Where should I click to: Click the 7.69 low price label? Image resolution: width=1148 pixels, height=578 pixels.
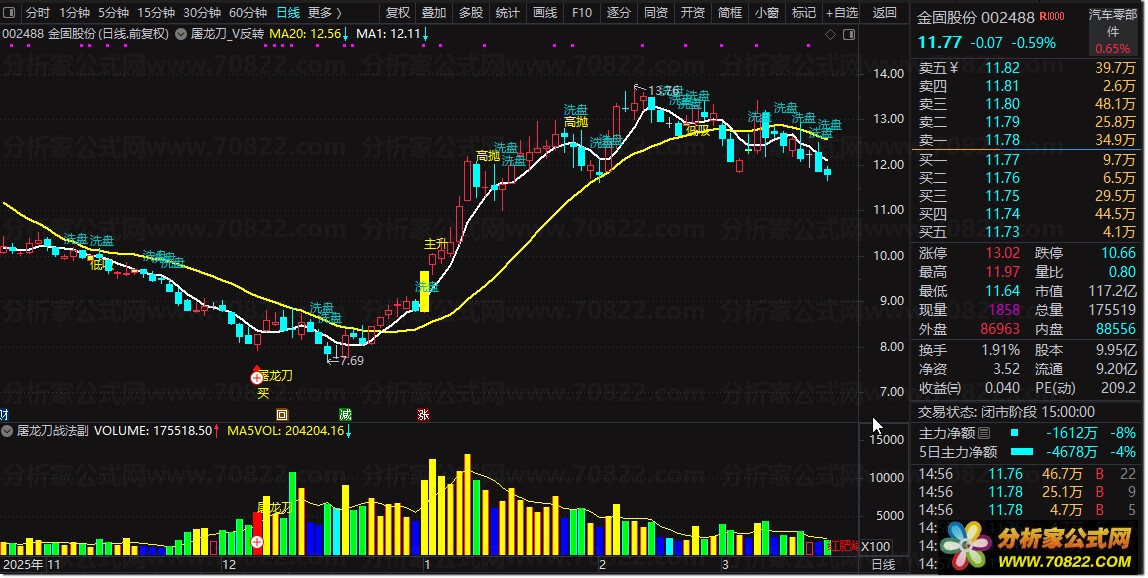(x=350, y=360)
